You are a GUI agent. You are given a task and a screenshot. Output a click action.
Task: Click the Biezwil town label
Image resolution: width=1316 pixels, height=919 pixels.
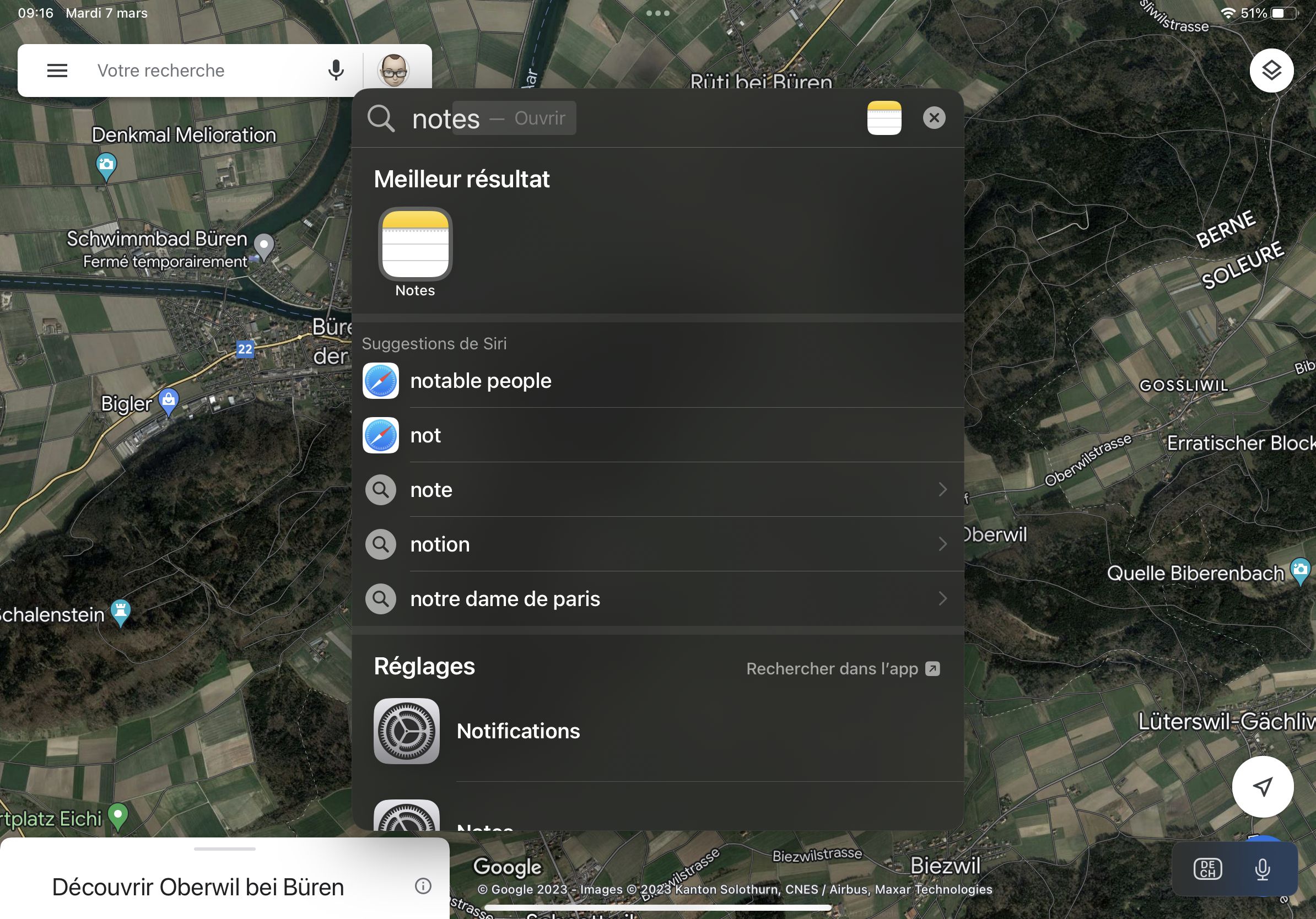click(x=945, y=865)
